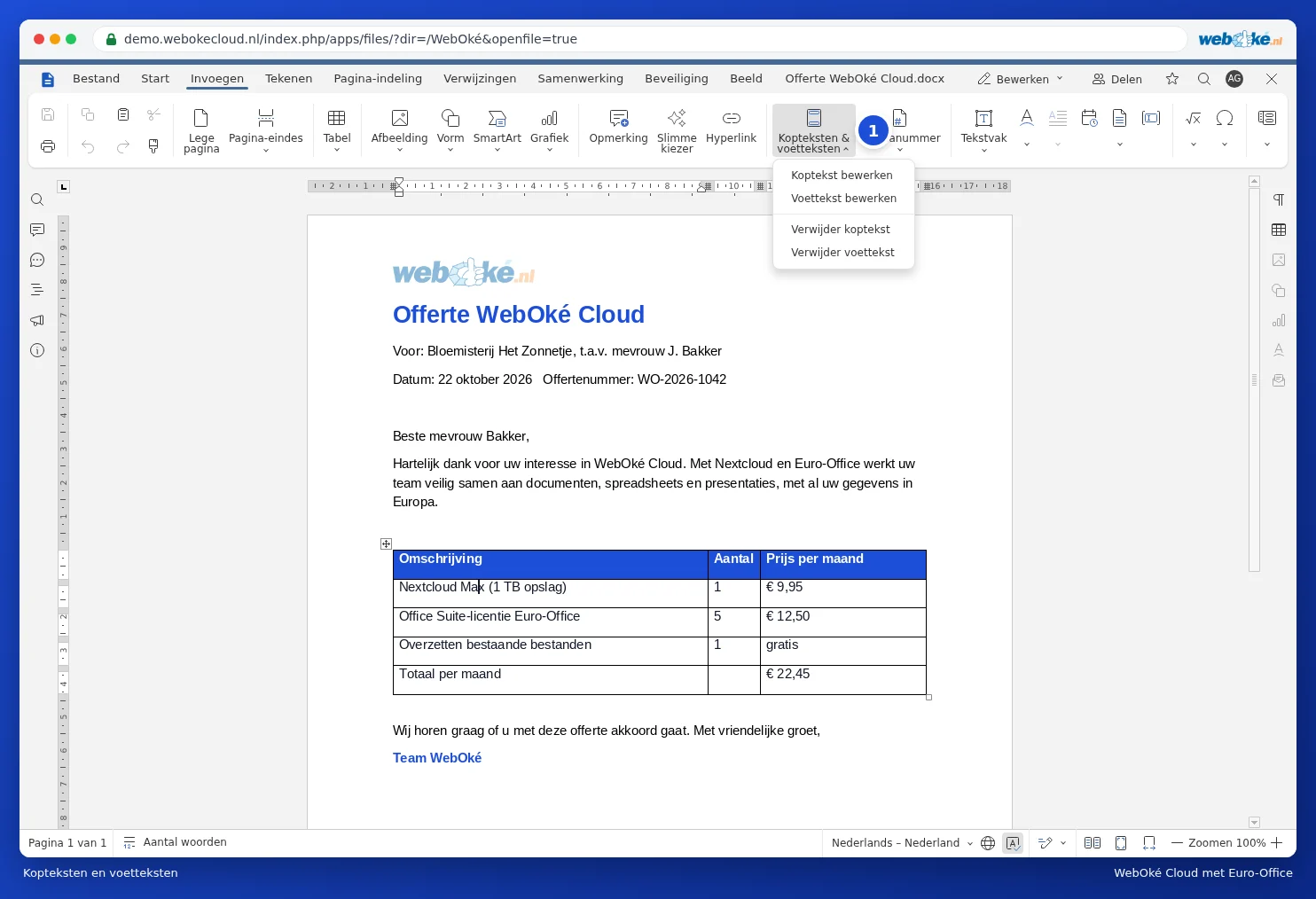The height and width of the screenshot is (899, 1316).
Task: Toggle spell check in status bar
Action: [x=1013, y=843]
